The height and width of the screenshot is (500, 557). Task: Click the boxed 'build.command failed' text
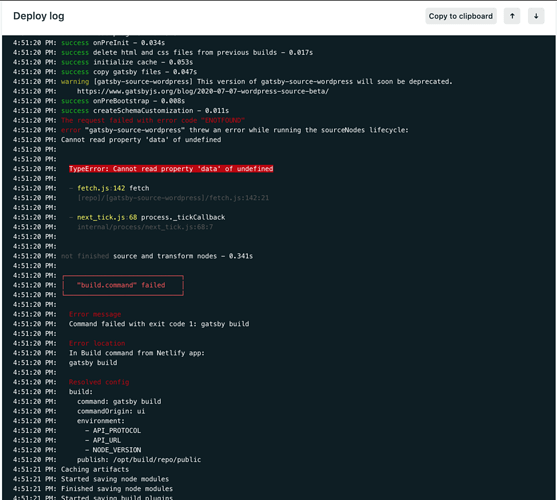click(121, 285)
